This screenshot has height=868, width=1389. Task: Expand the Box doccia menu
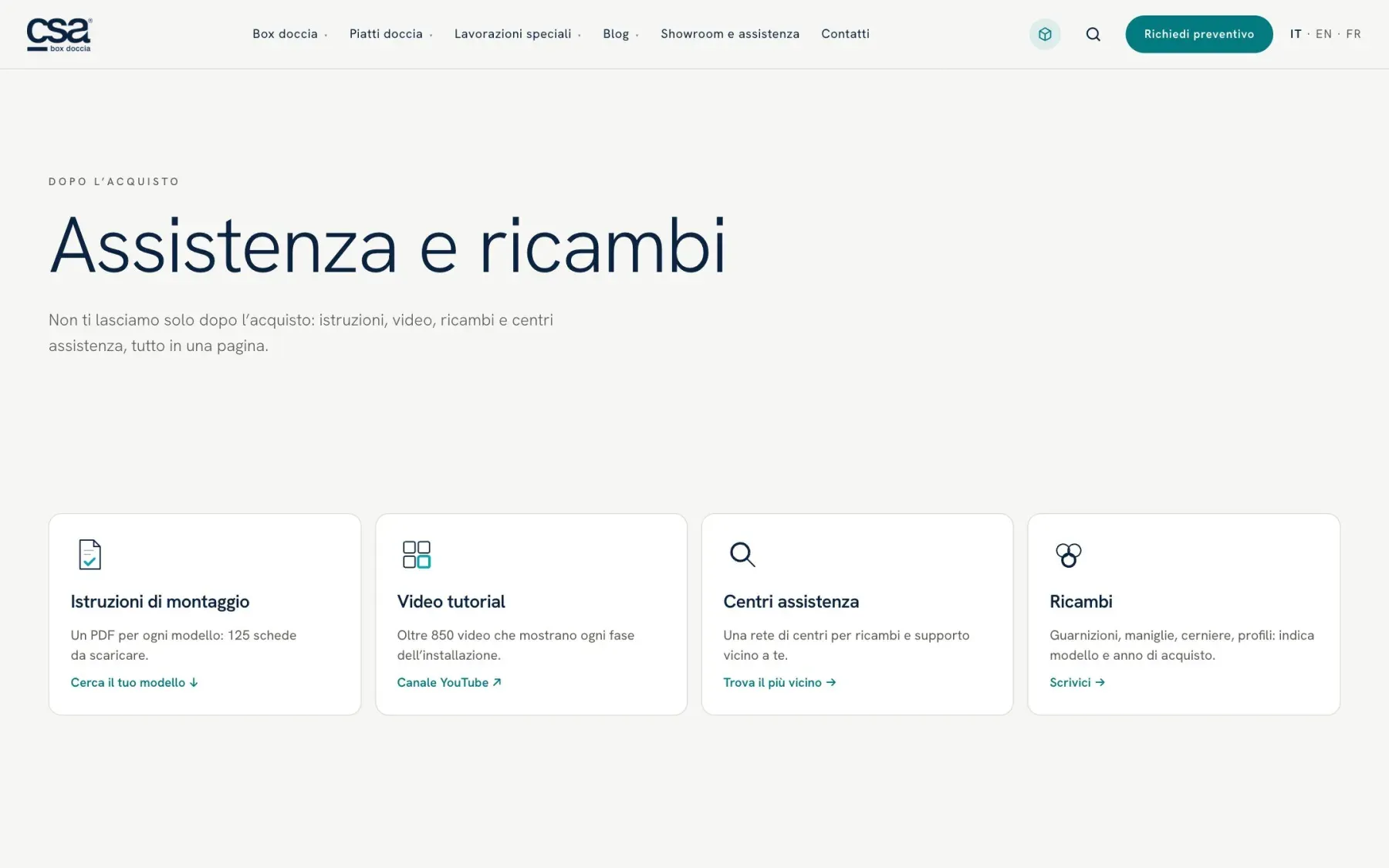point(289,34)
